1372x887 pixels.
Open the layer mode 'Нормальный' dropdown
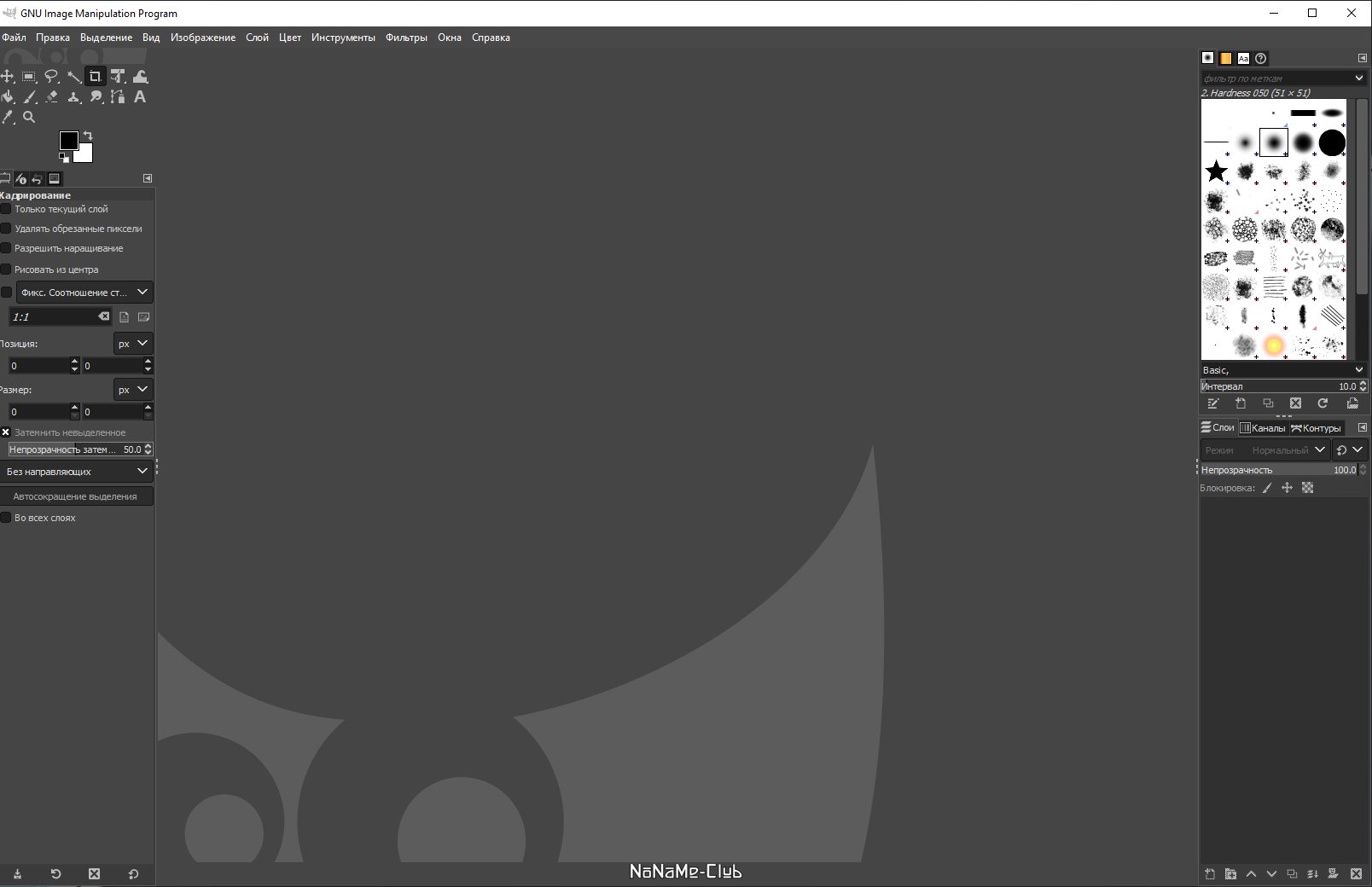click(x=1288, y=450)
